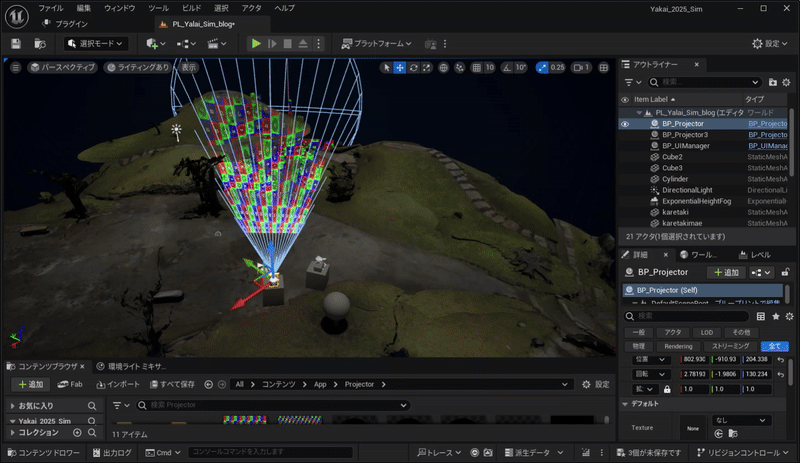Reset the 位置 location to default

[x=781, y=360]
